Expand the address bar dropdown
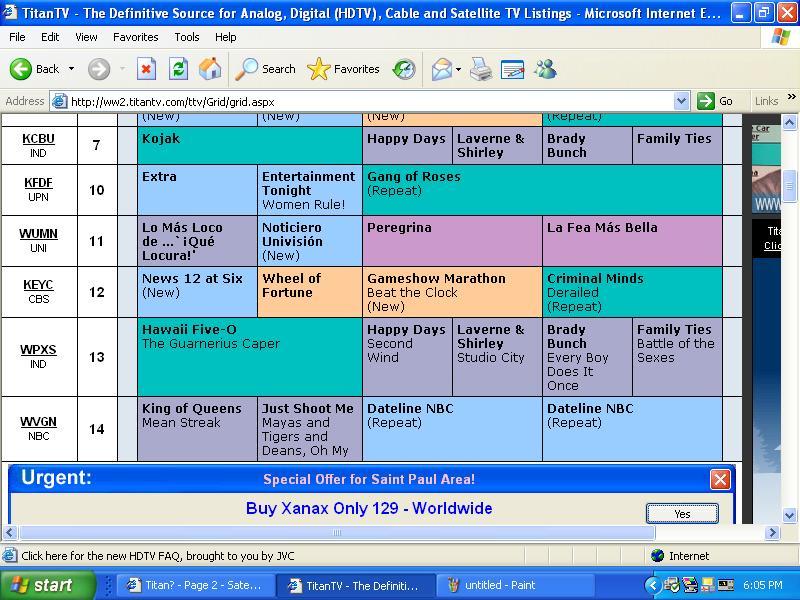 pyautogui.click(x=681, y=101)
